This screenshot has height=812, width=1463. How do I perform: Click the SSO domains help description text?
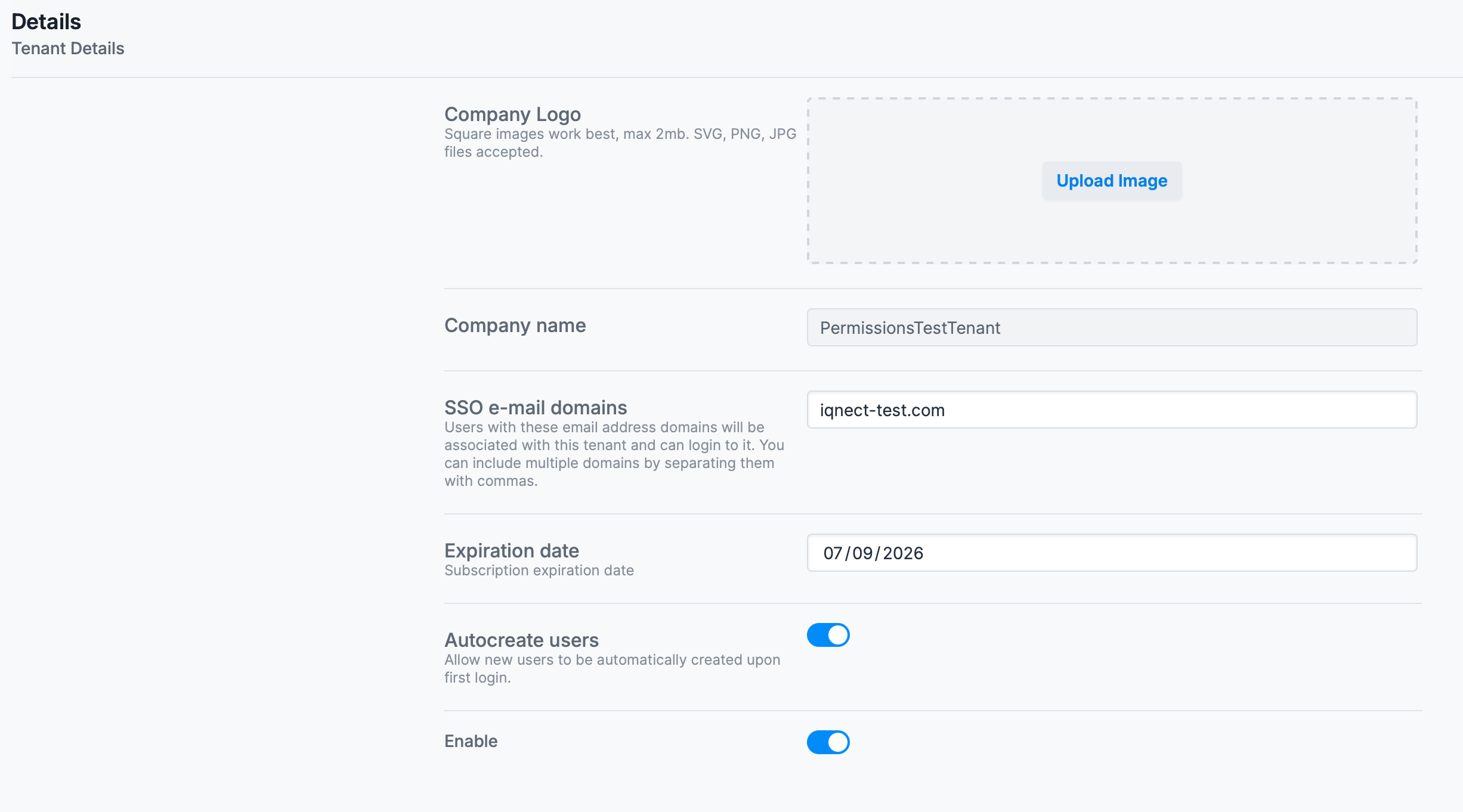click(x=613, y=454)
